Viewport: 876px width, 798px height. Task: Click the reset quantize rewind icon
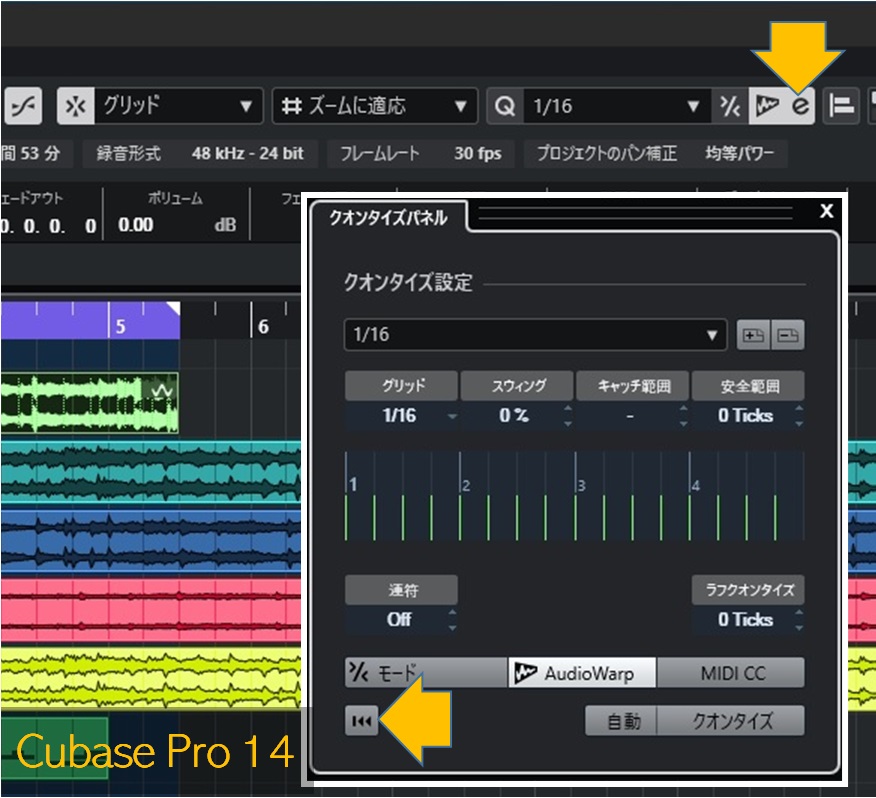361,721
